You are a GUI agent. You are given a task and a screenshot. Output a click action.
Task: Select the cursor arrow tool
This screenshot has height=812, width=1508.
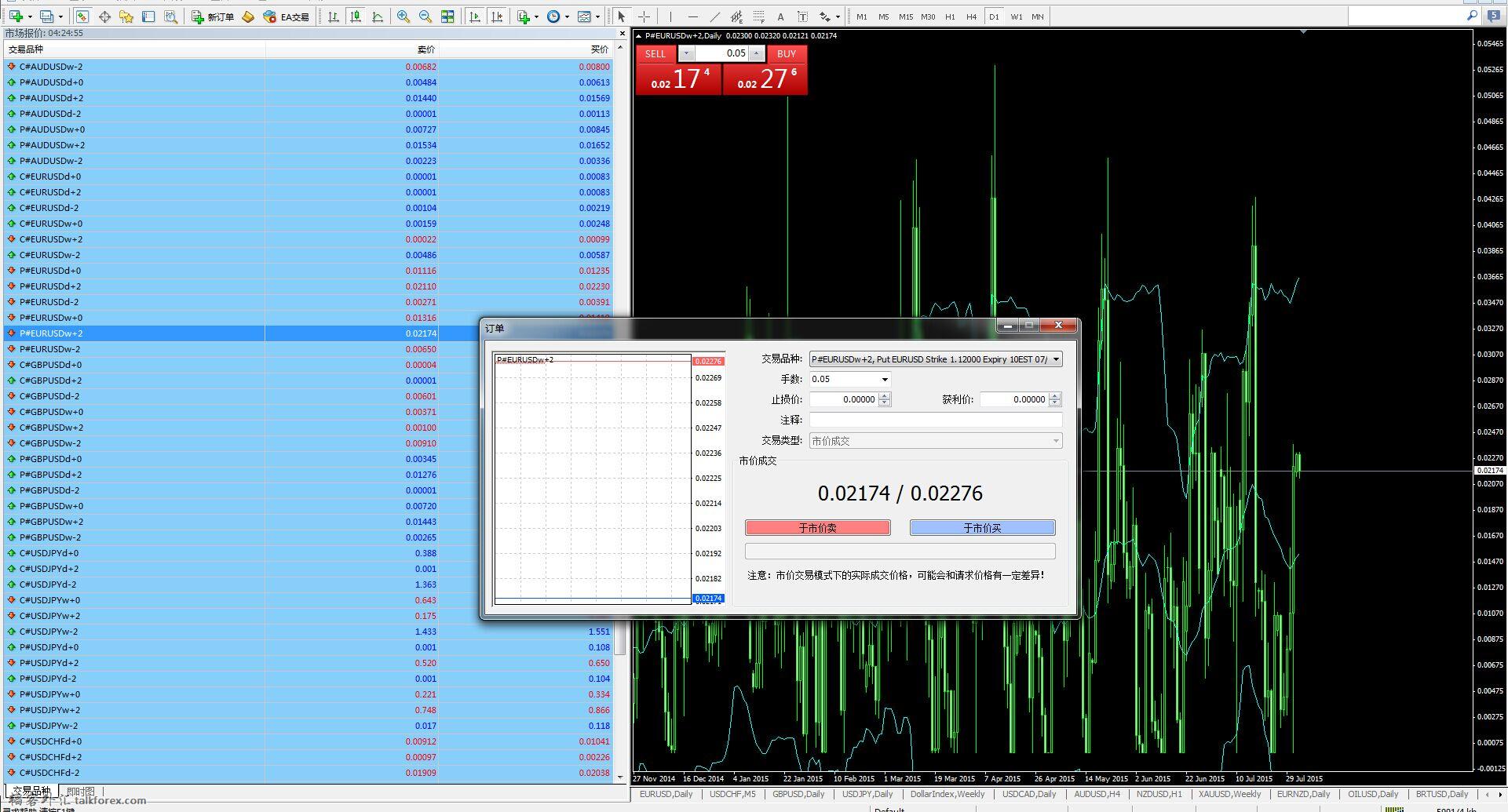[622, 16]
